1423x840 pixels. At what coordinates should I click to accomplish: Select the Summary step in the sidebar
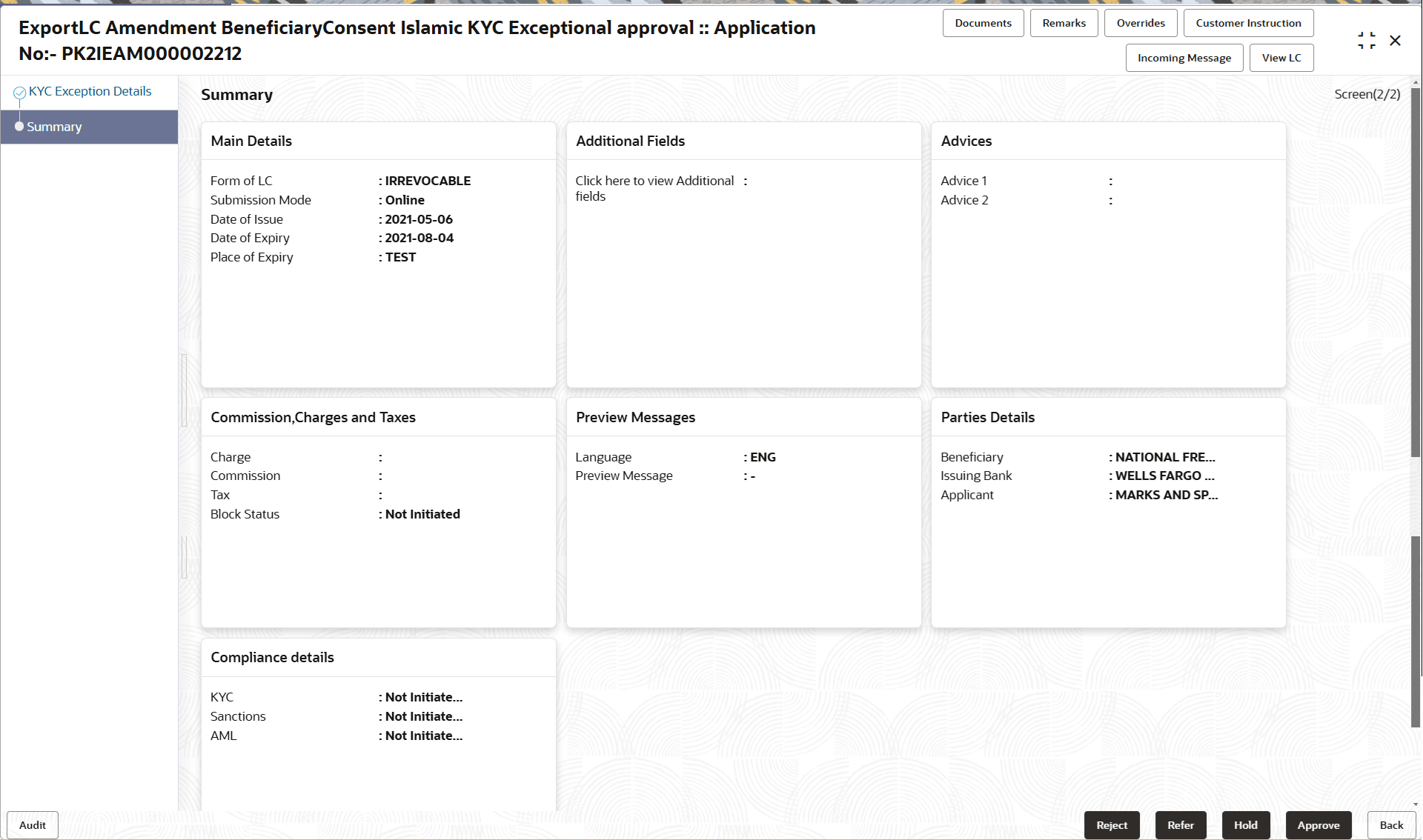point(53,127)
